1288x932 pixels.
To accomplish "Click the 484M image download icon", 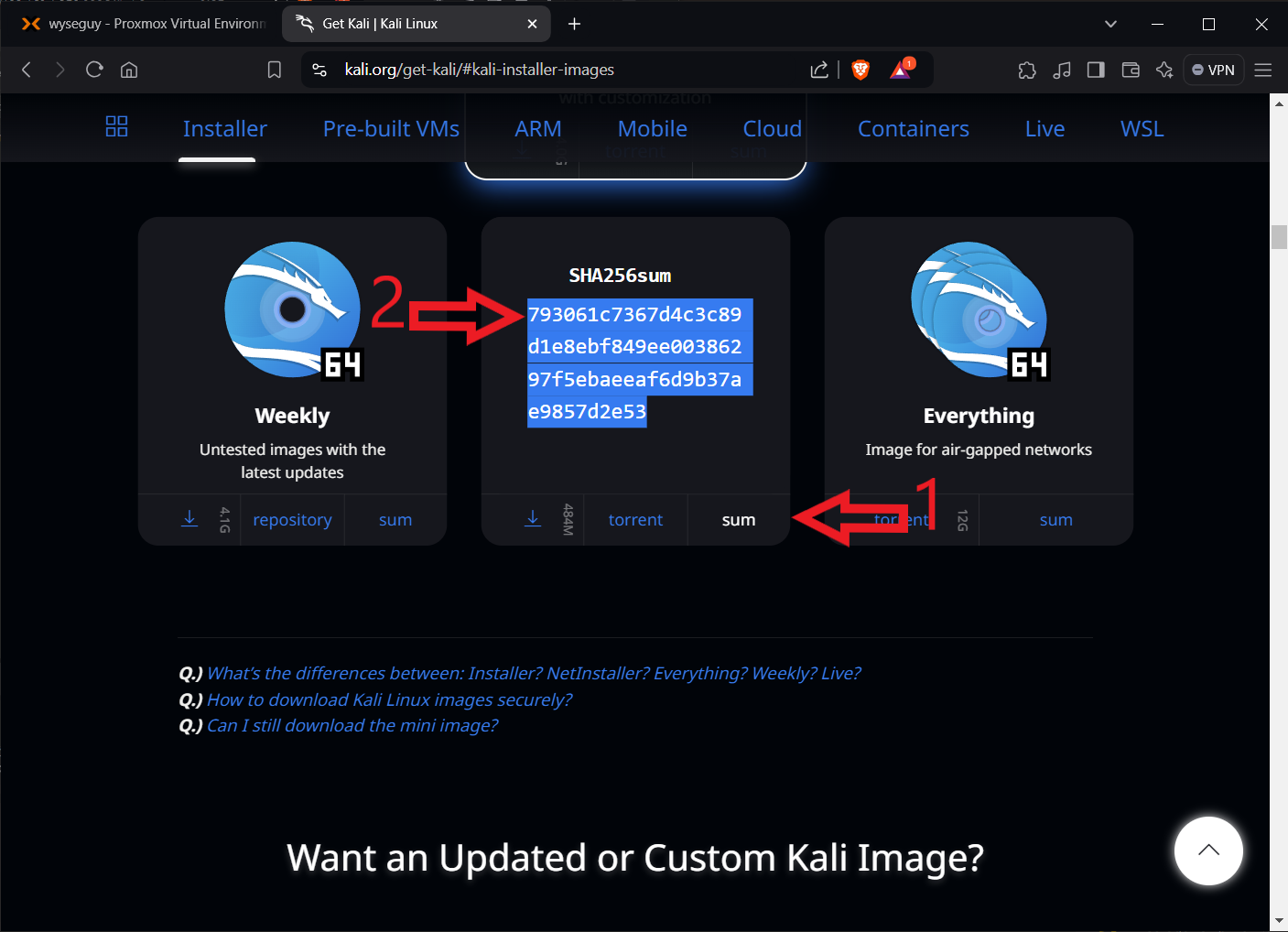I will point(533,519).
